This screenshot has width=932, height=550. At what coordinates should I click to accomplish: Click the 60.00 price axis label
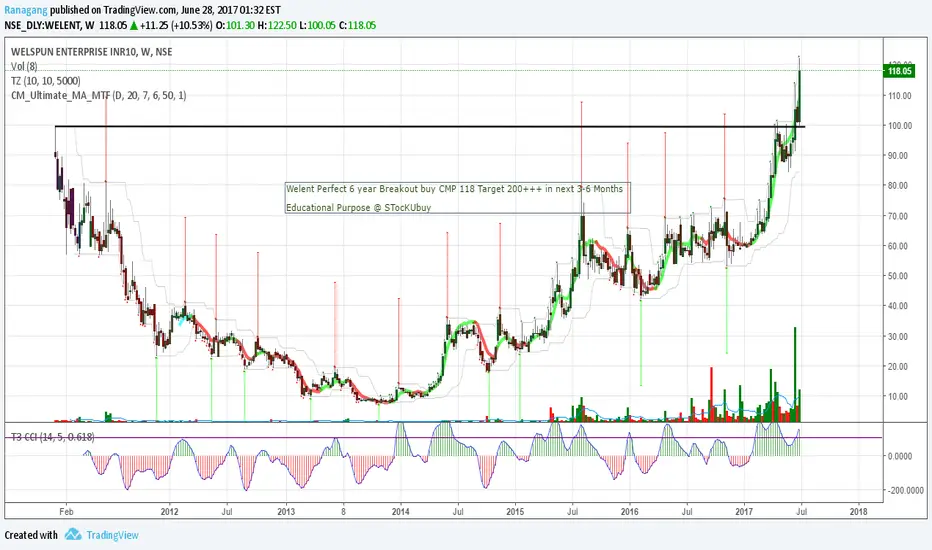[x=898, y=246]
